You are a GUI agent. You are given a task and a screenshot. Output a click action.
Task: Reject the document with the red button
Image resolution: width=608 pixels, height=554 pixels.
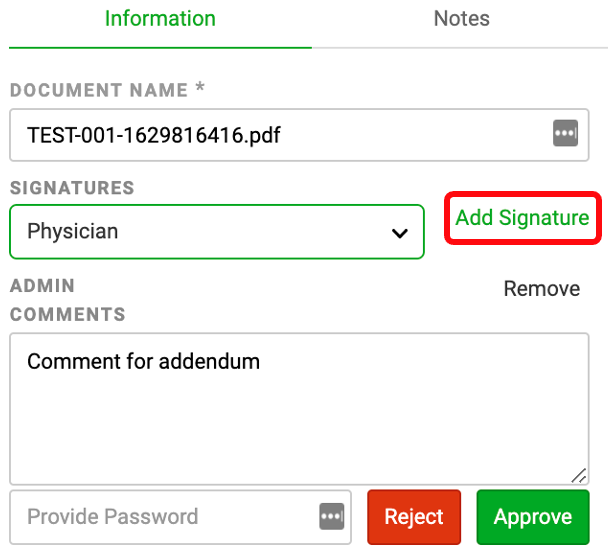coord(414,517)
